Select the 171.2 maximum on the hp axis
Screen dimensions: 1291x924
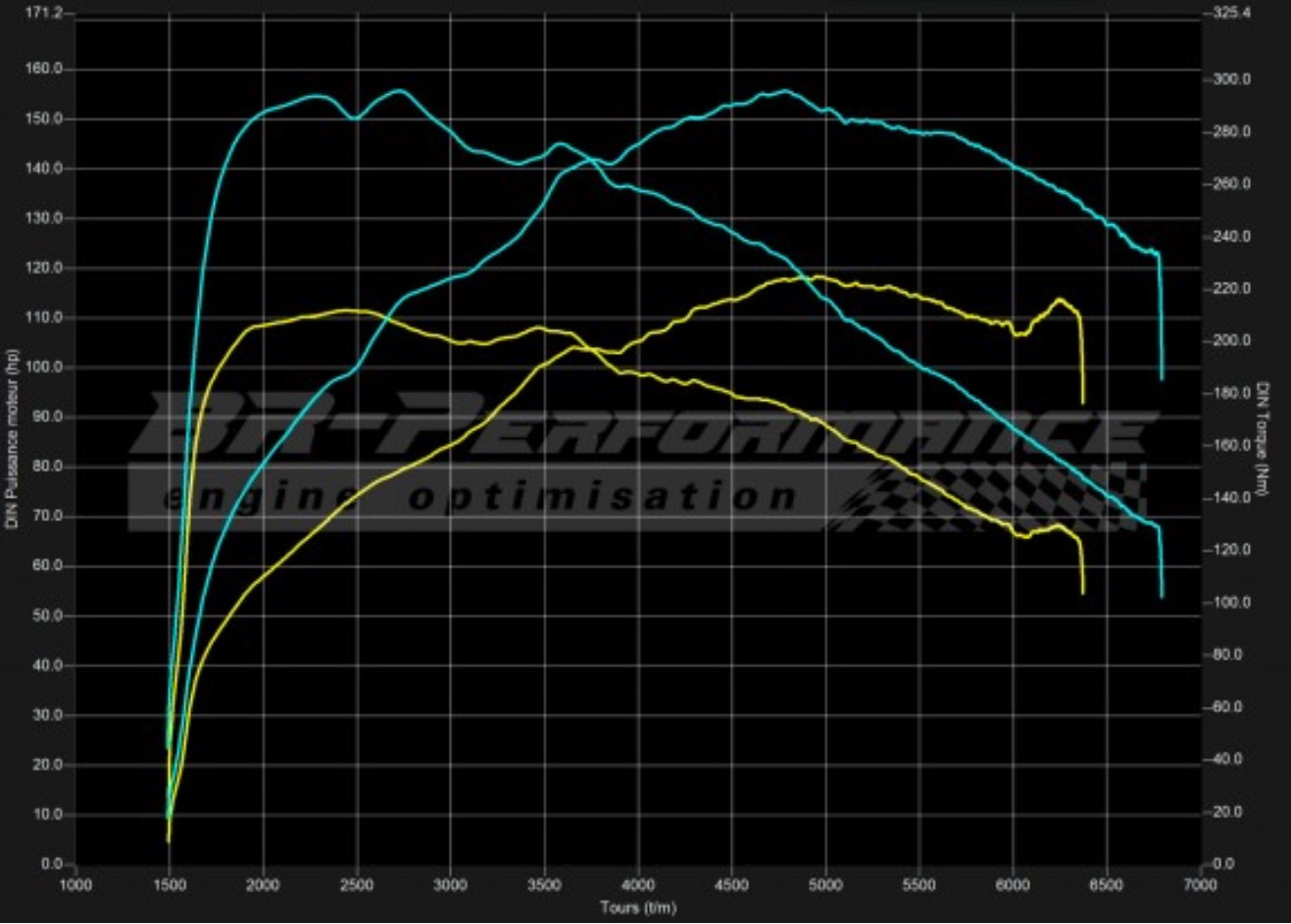pyautogui.click(x=44, y=14)
